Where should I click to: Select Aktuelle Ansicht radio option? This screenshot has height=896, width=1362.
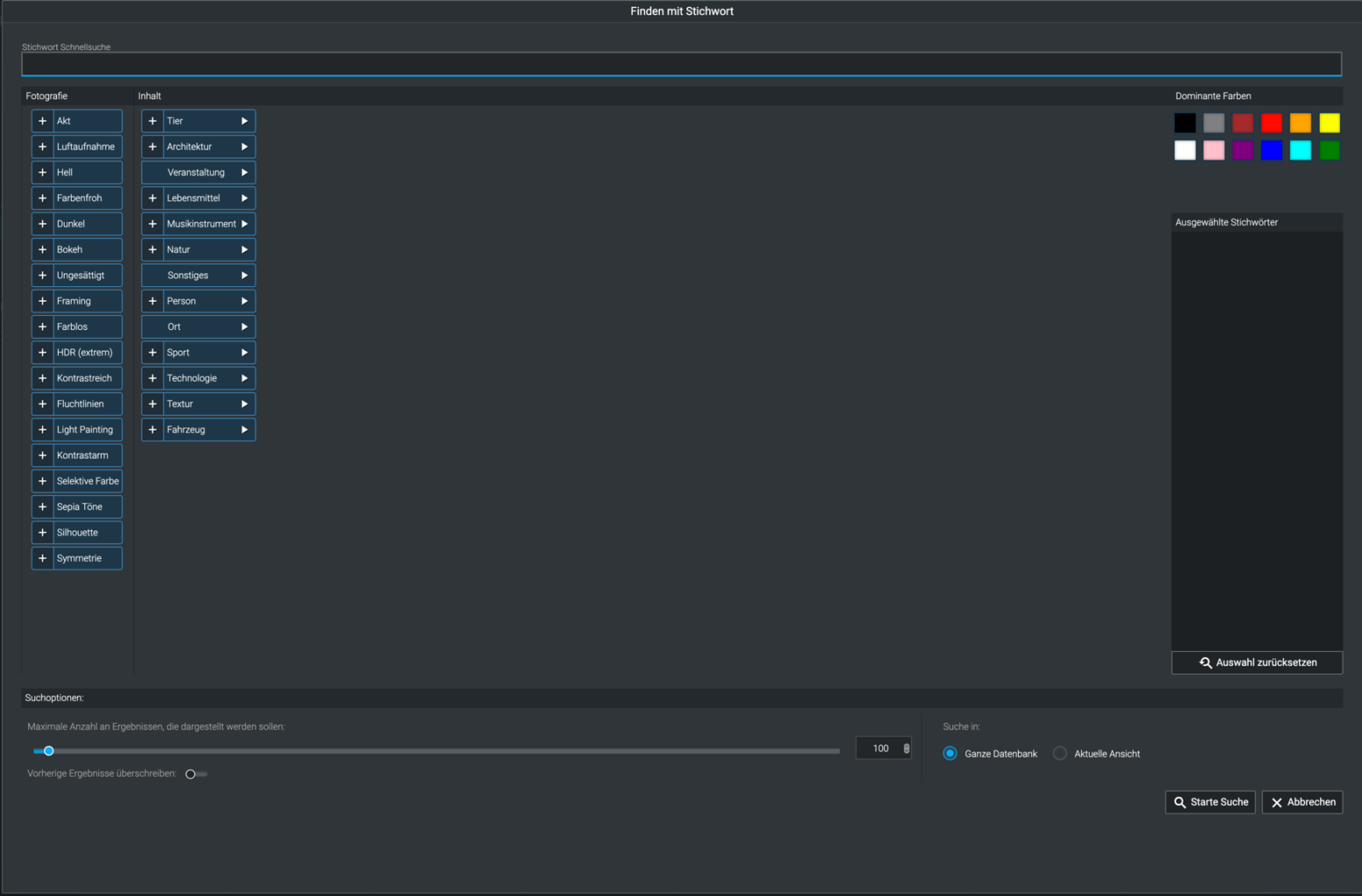coord(1060,753)
